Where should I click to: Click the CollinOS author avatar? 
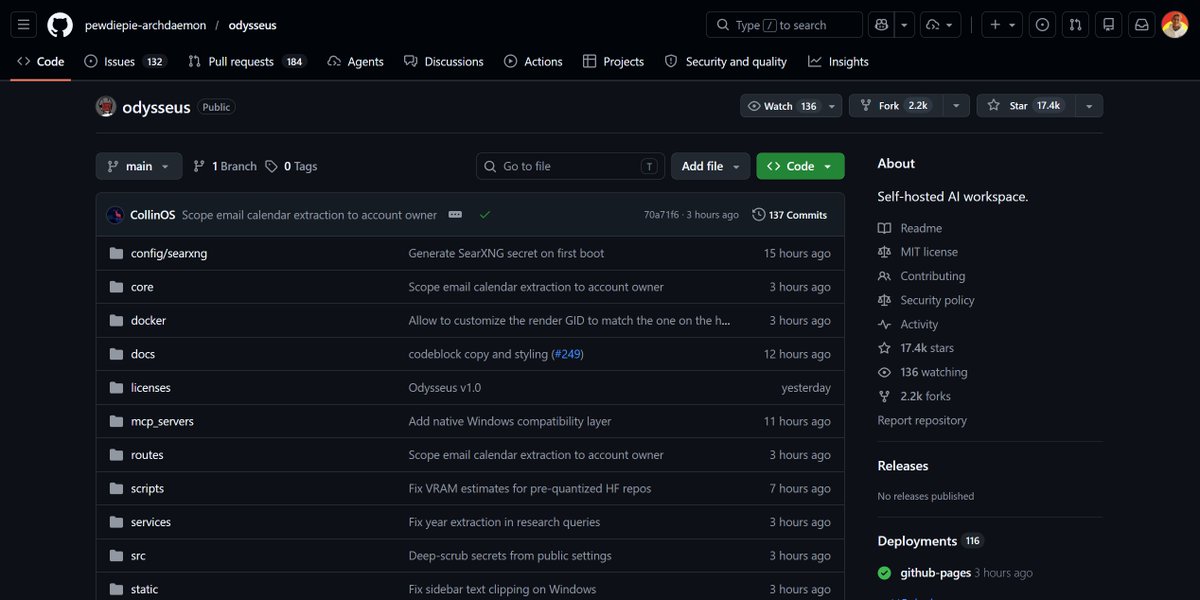tap(117, 215)
